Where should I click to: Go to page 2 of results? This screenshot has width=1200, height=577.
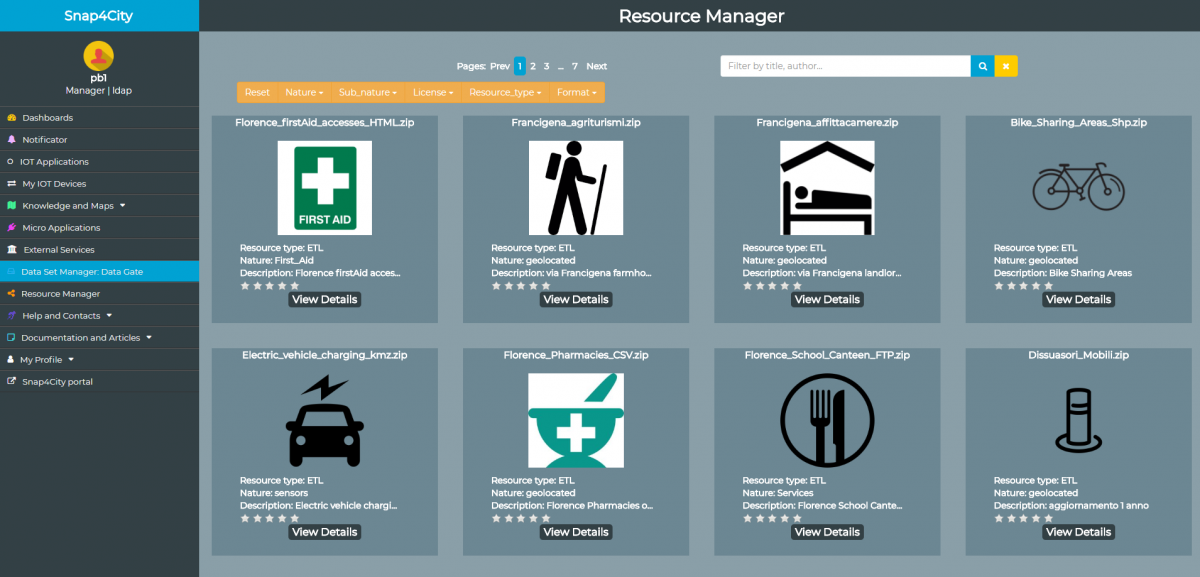coord(533,66)
